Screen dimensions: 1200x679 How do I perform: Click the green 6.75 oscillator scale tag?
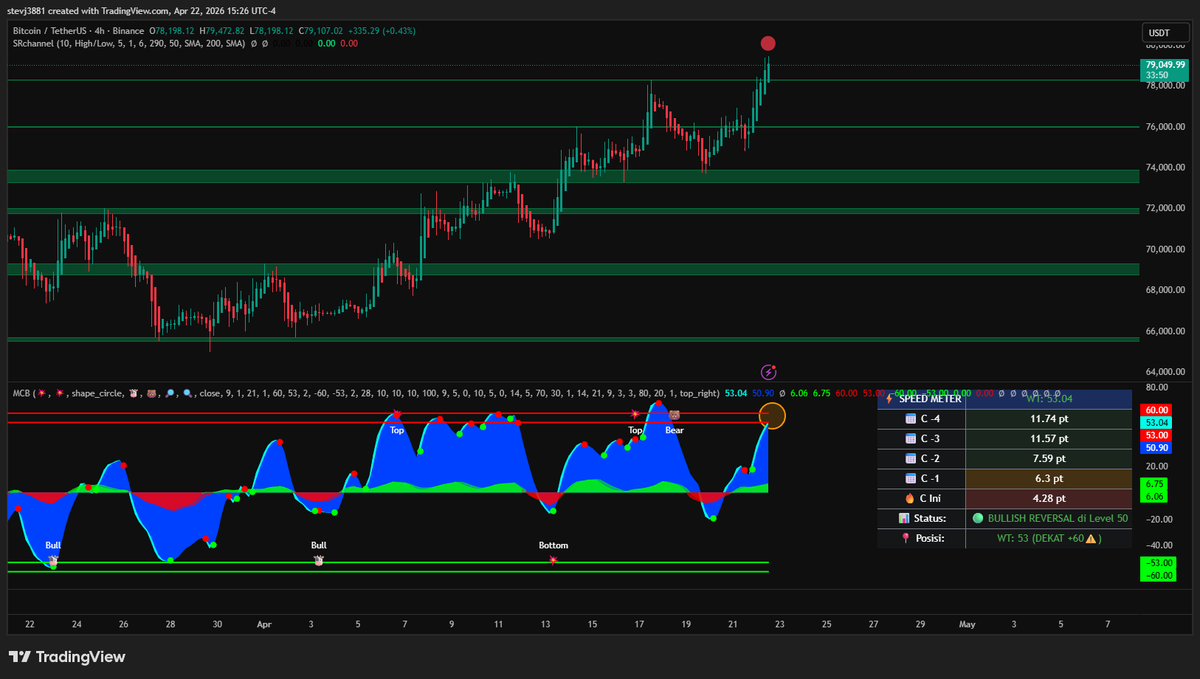[1156, 483]
